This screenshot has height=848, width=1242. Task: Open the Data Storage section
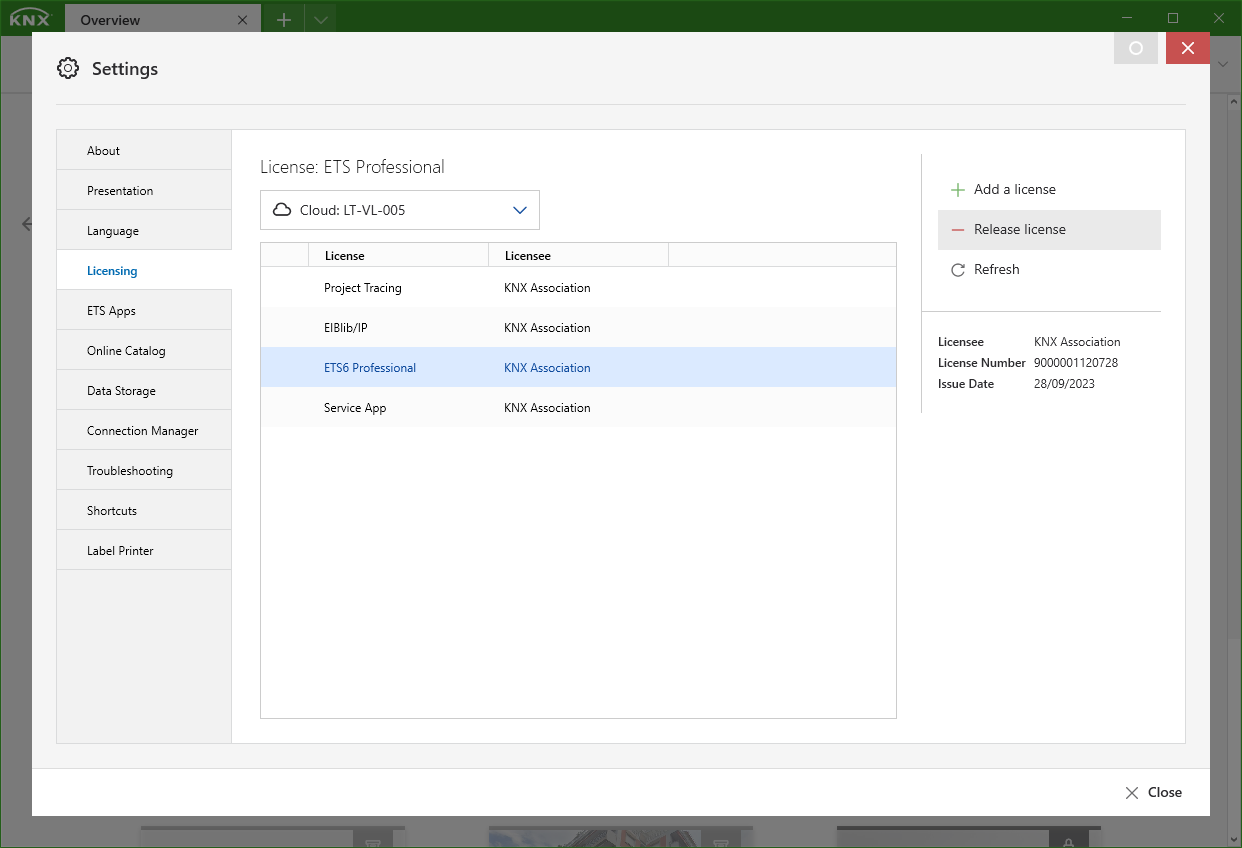[144, 390]
